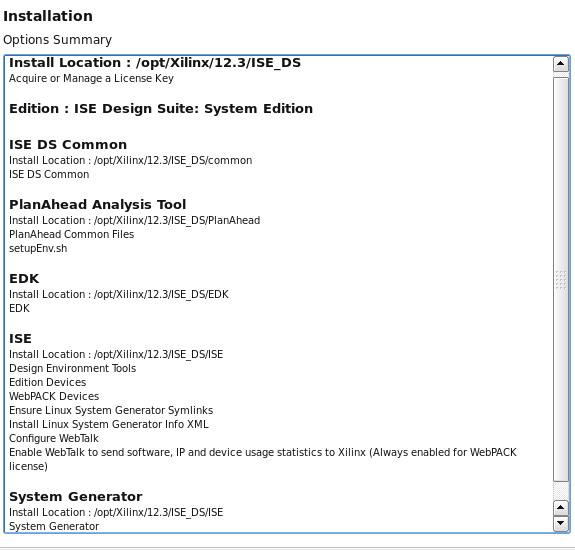Click the ISE_DS/ISE path under System Generator heading
The height and width of the screenshot is (550, 575).
[x=116, y=512]
